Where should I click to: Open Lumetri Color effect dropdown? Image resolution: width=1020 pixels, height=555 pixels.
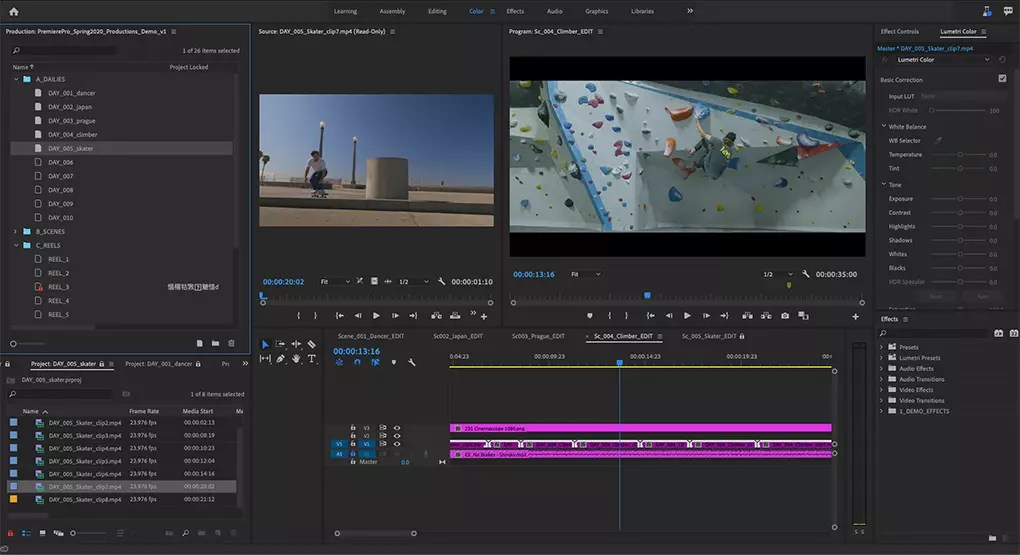(943, 60)
